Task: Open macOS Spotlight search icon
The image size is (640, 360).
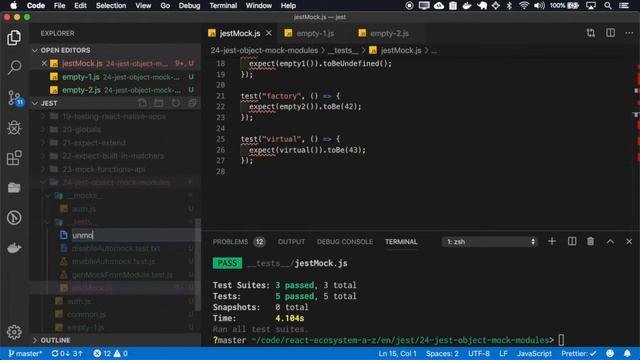Action: click(x=608, y=5)
